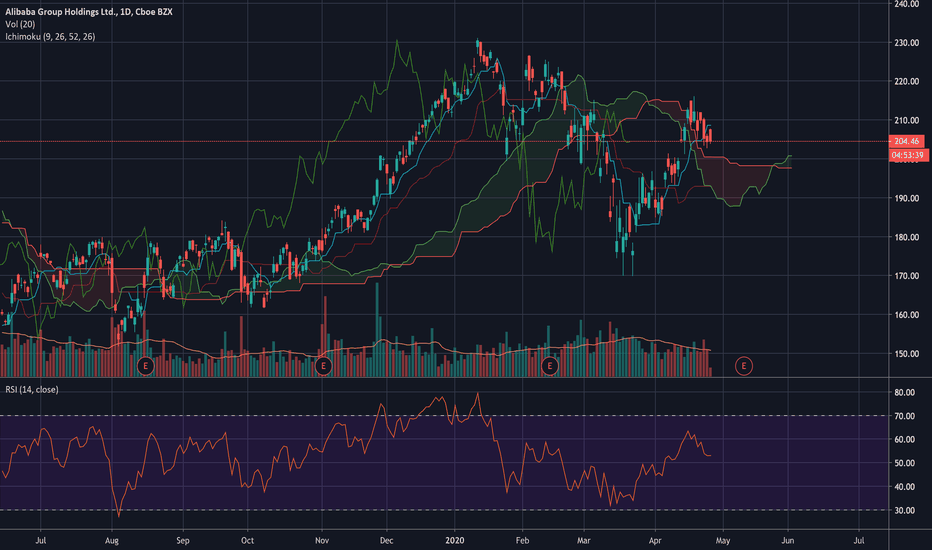Click the Jun time axis label
Screen dimensions: 932x550
[x=788, y=540]
